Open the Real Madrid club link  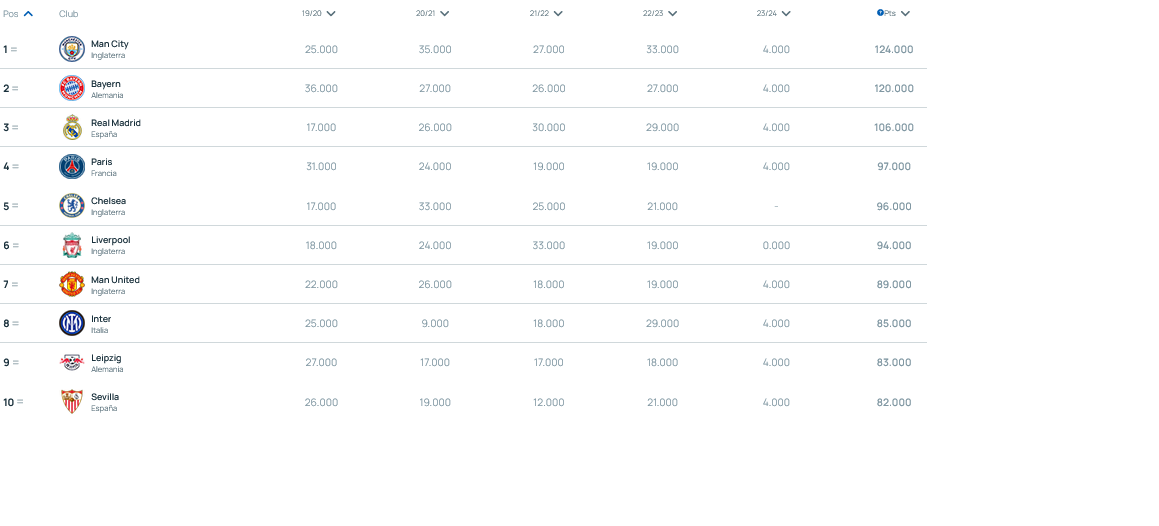point(115,123)
